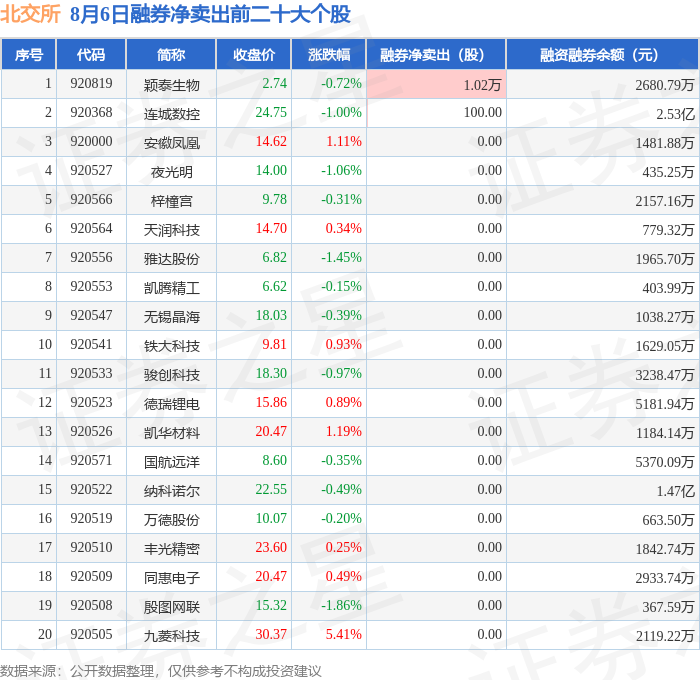This screenshot has width=700, height=680.
Task: Select the 涨跌幅 column header
Action: 329,54
